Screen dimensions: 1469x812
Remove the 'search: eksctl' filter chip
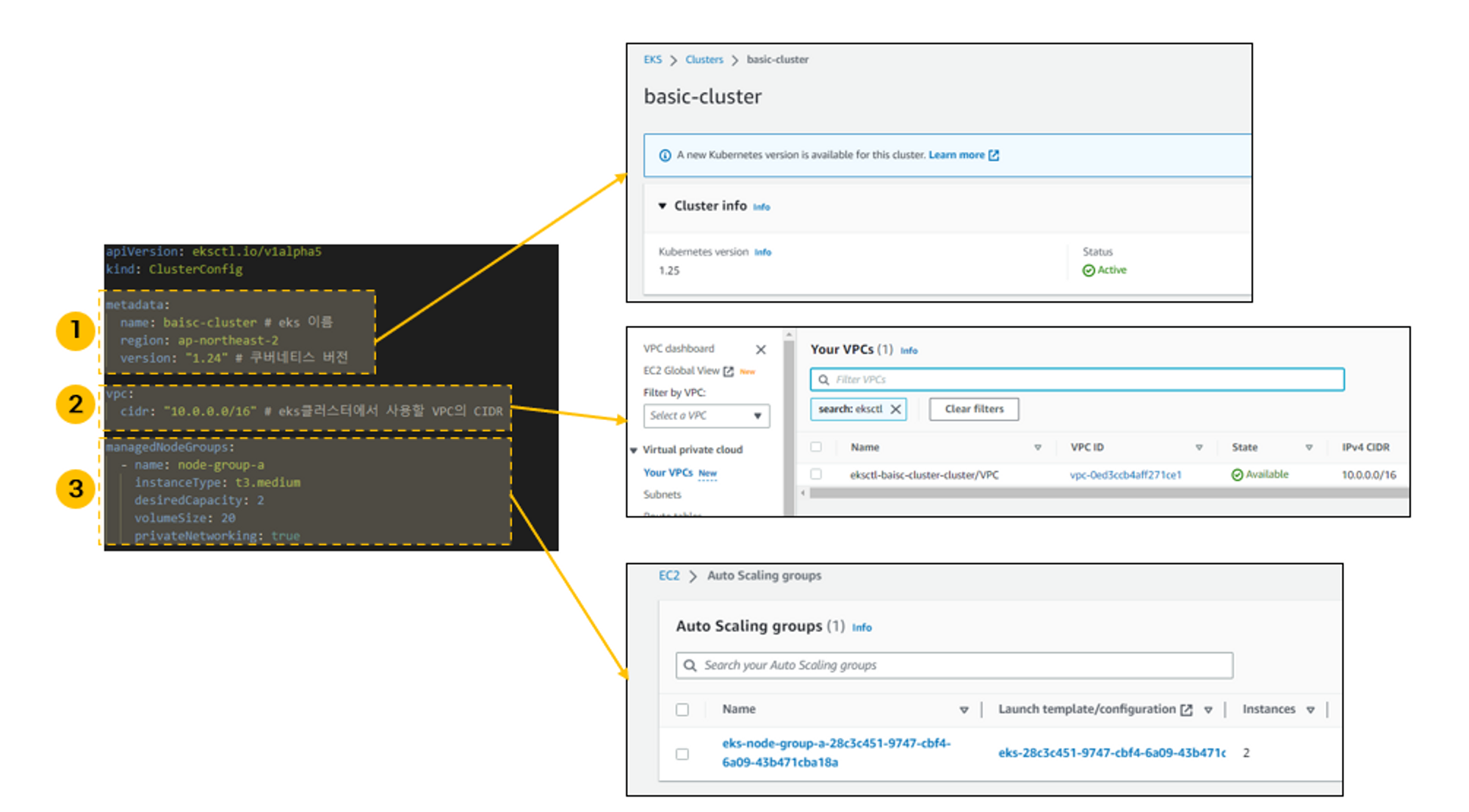tap(896, 410)
